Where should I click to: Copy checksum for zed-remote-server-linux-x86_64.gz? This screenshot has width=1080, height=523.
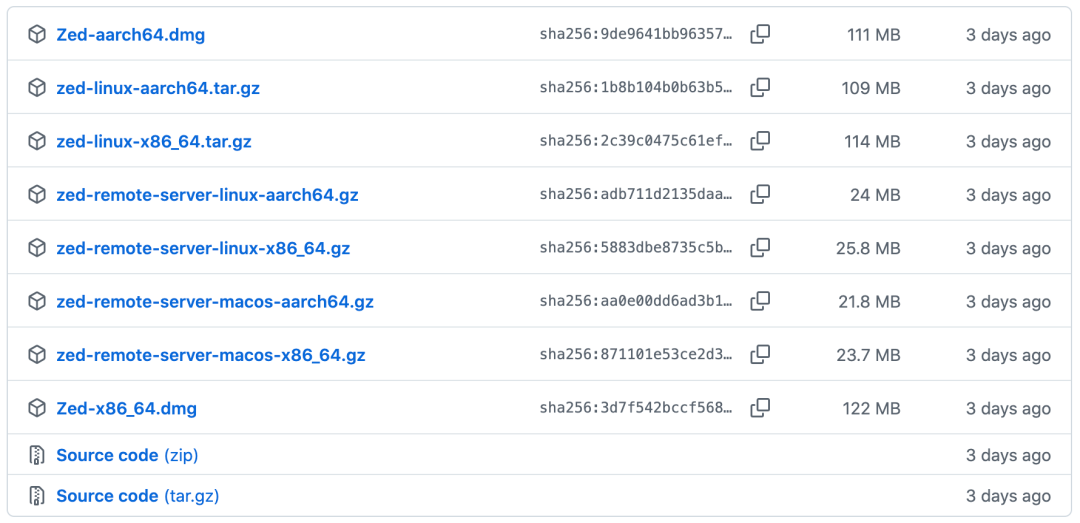760,248
